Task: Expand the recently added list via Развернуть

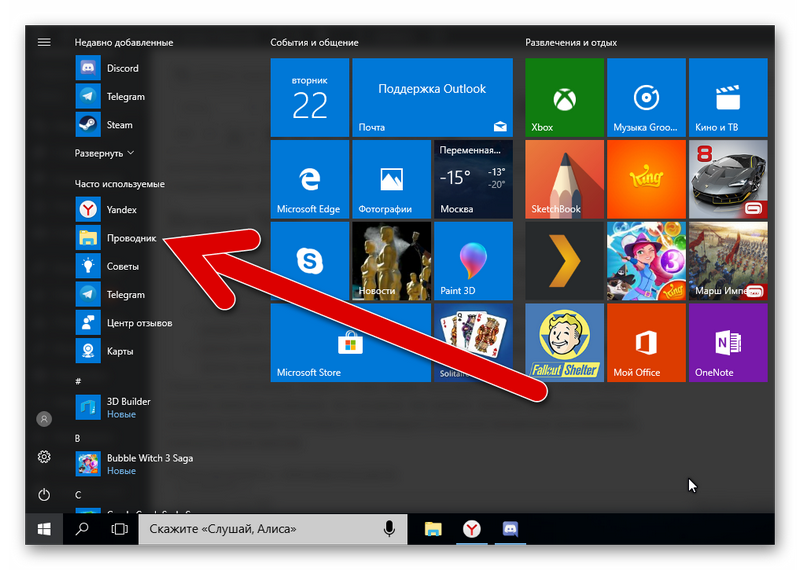Action: click(x=104, y=153)
